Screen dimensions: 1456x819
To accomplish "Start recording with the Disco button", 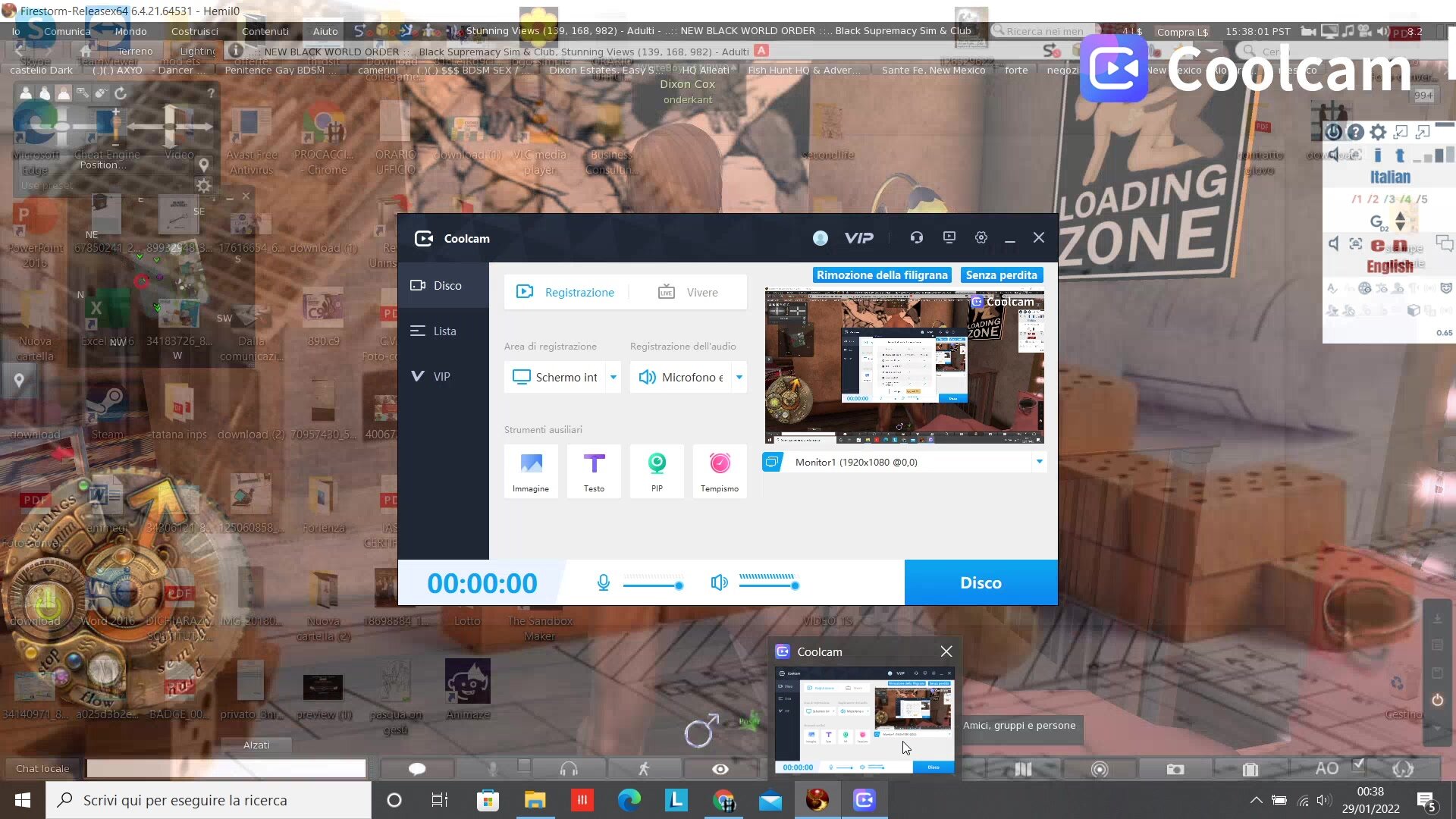I will coord(981,583).
